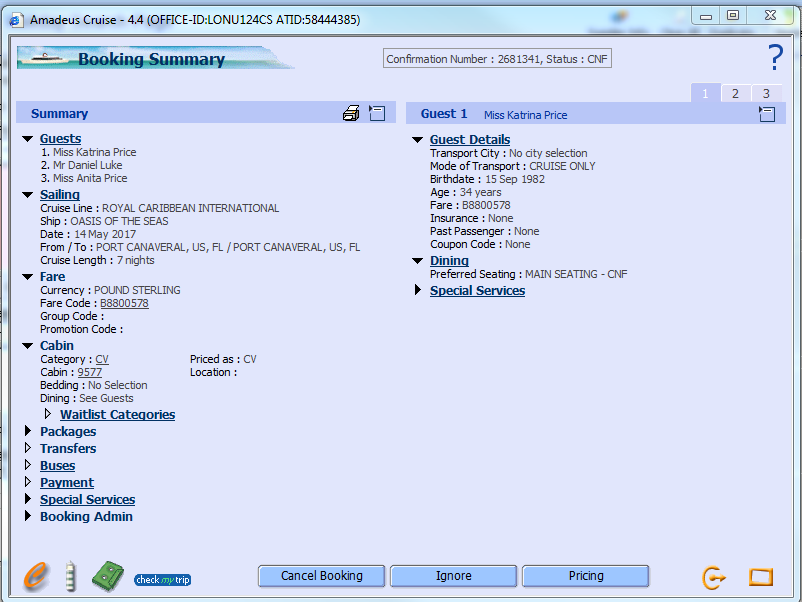Click the Amadeus Cruise title bar icon
Viewport: 802px width, 602px height.
click(15, 20)
